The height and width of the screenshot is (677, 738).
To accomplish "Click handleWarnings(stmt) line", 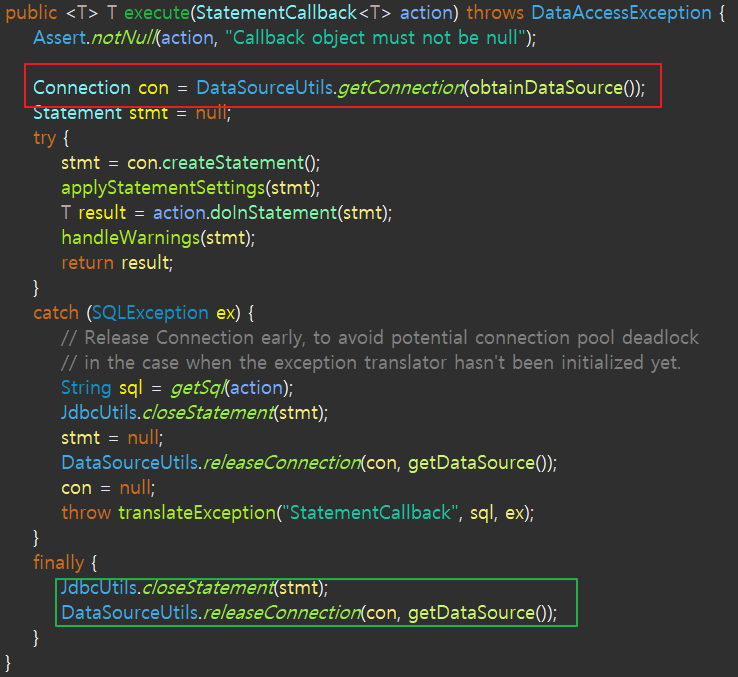I will click(x=158, y=238).
